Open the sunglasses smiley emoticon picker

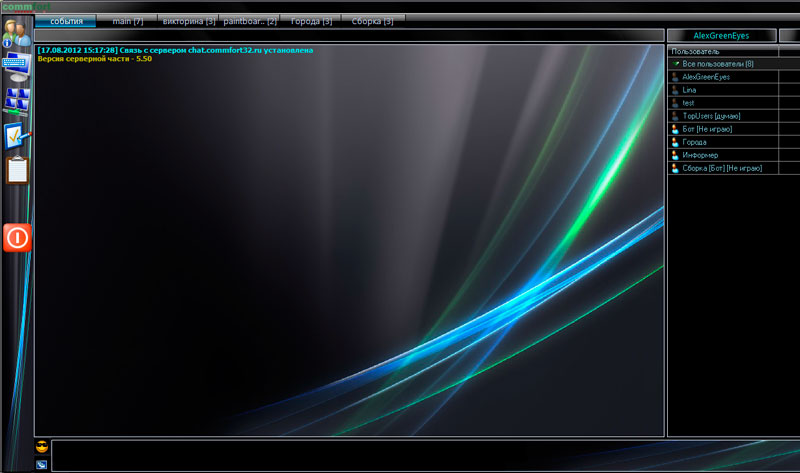(42, 446)
